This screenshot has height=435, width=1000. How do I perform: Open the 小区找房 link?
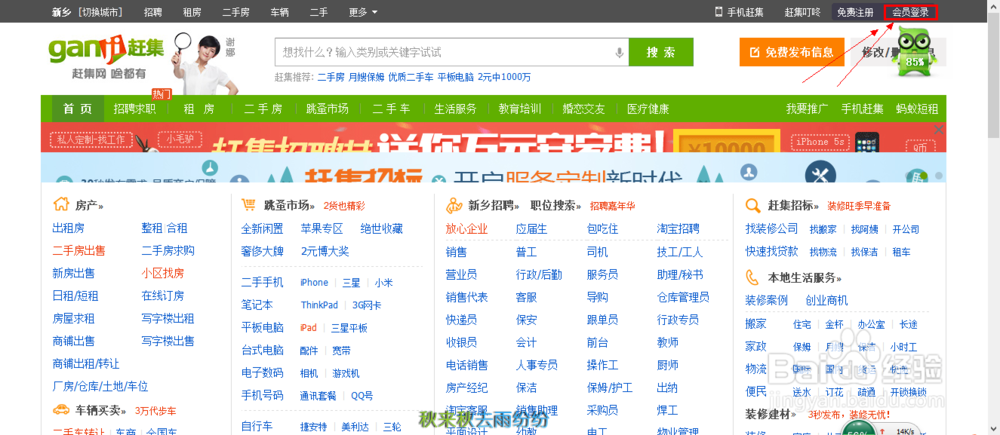pyautogui.click(x=163, y=273)
